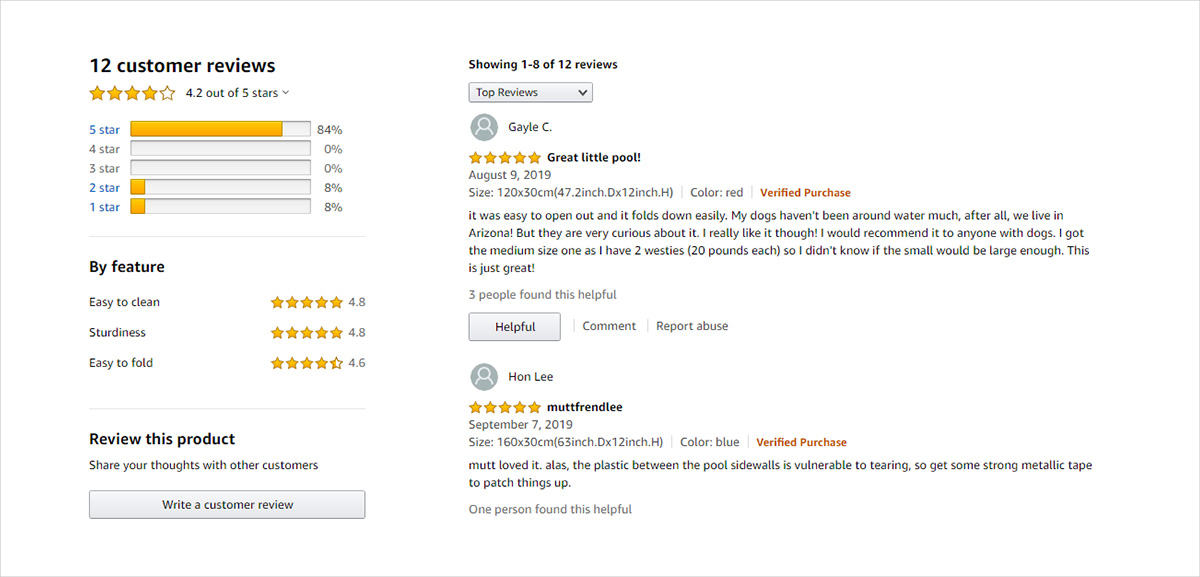This screenshot has height=577, width=1200.
Task: Click overall 4.2 star rating icons
Action: point(132,93)
